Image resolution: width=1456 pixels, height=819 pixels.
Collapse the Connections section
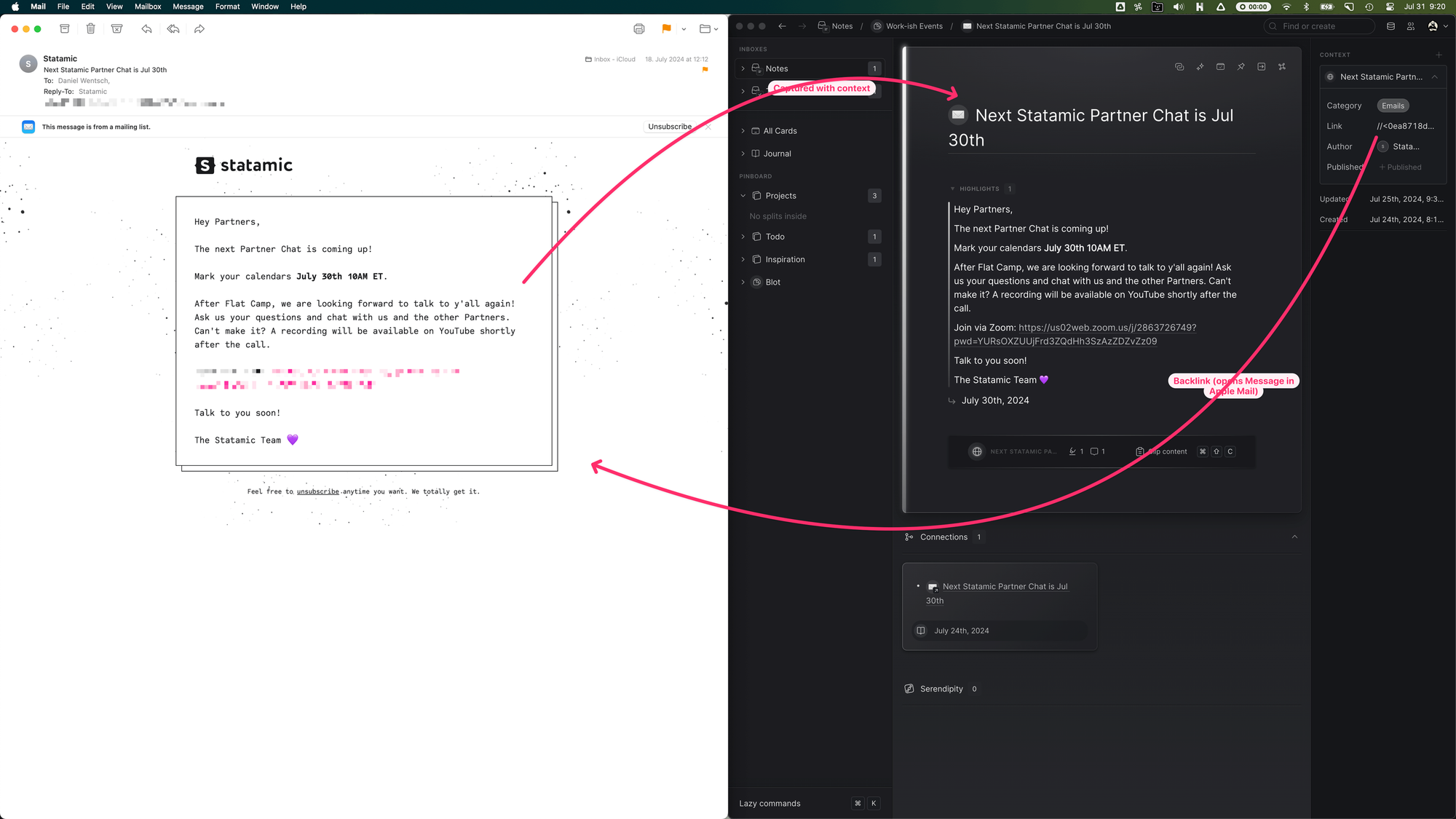pyautogui.click(x=1294, y=537)
